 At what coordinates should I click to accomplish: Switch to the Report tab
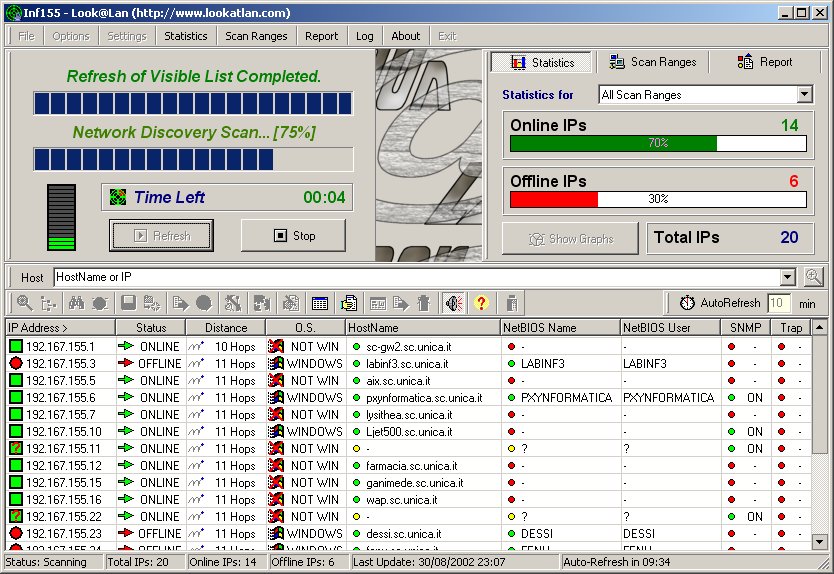[765, 62]
